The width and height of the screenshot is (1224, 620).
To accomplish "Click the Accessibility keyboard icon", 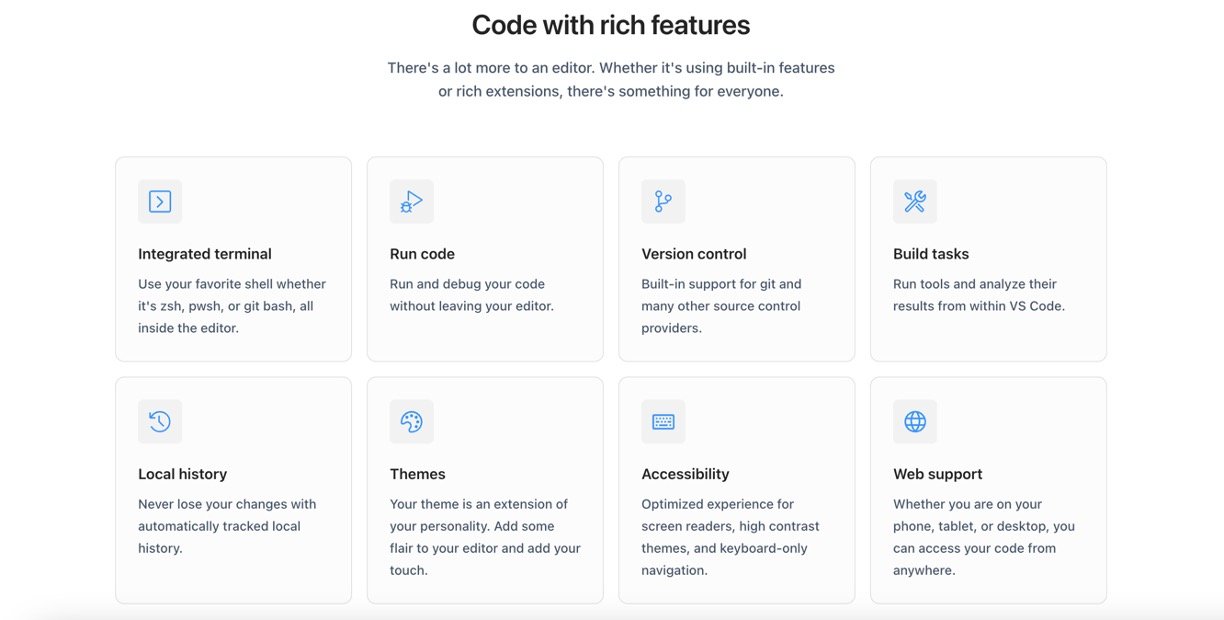I will [663, 421].
